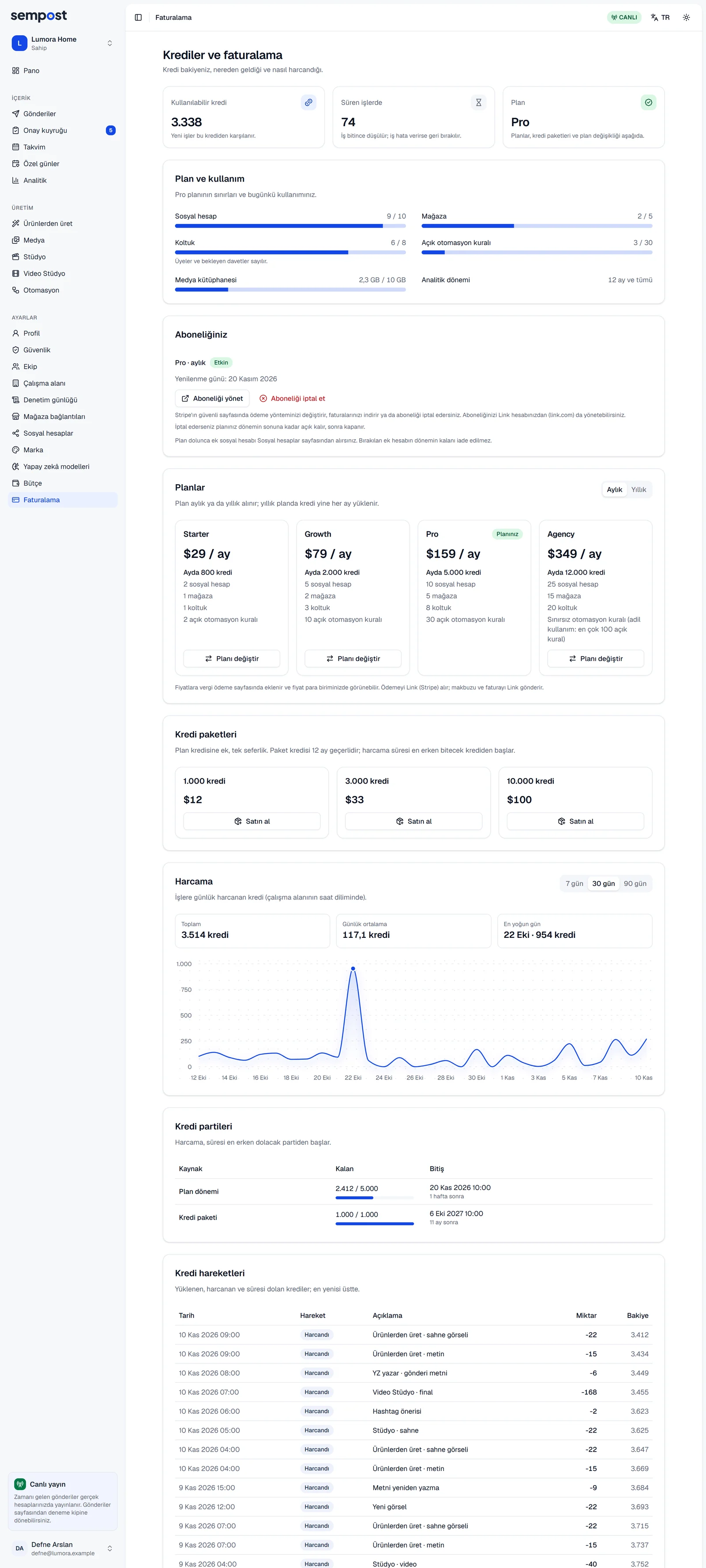
Task: Click the Otomasyon workflow icon
Action: (x=16, y=290)
